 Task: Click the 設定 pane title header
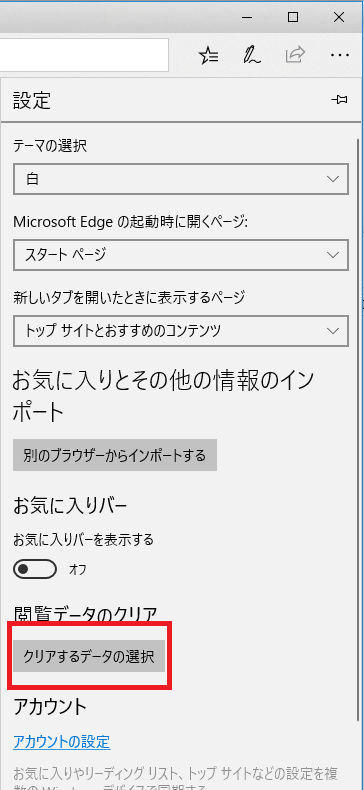coord(32,100)
